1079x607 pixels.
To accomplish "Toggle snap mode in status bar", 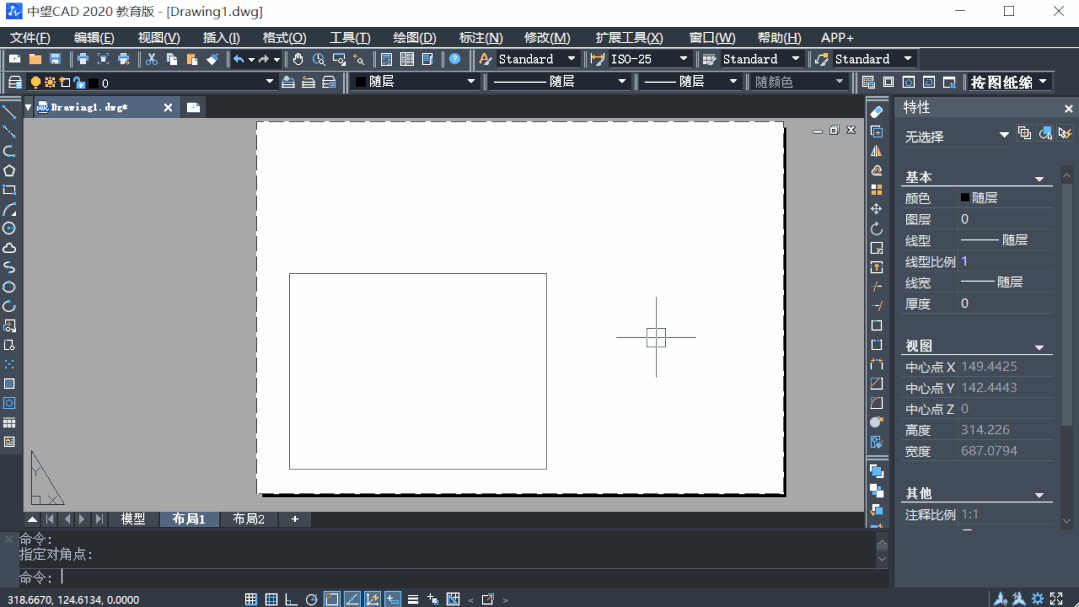I will [x=251, y=599].
